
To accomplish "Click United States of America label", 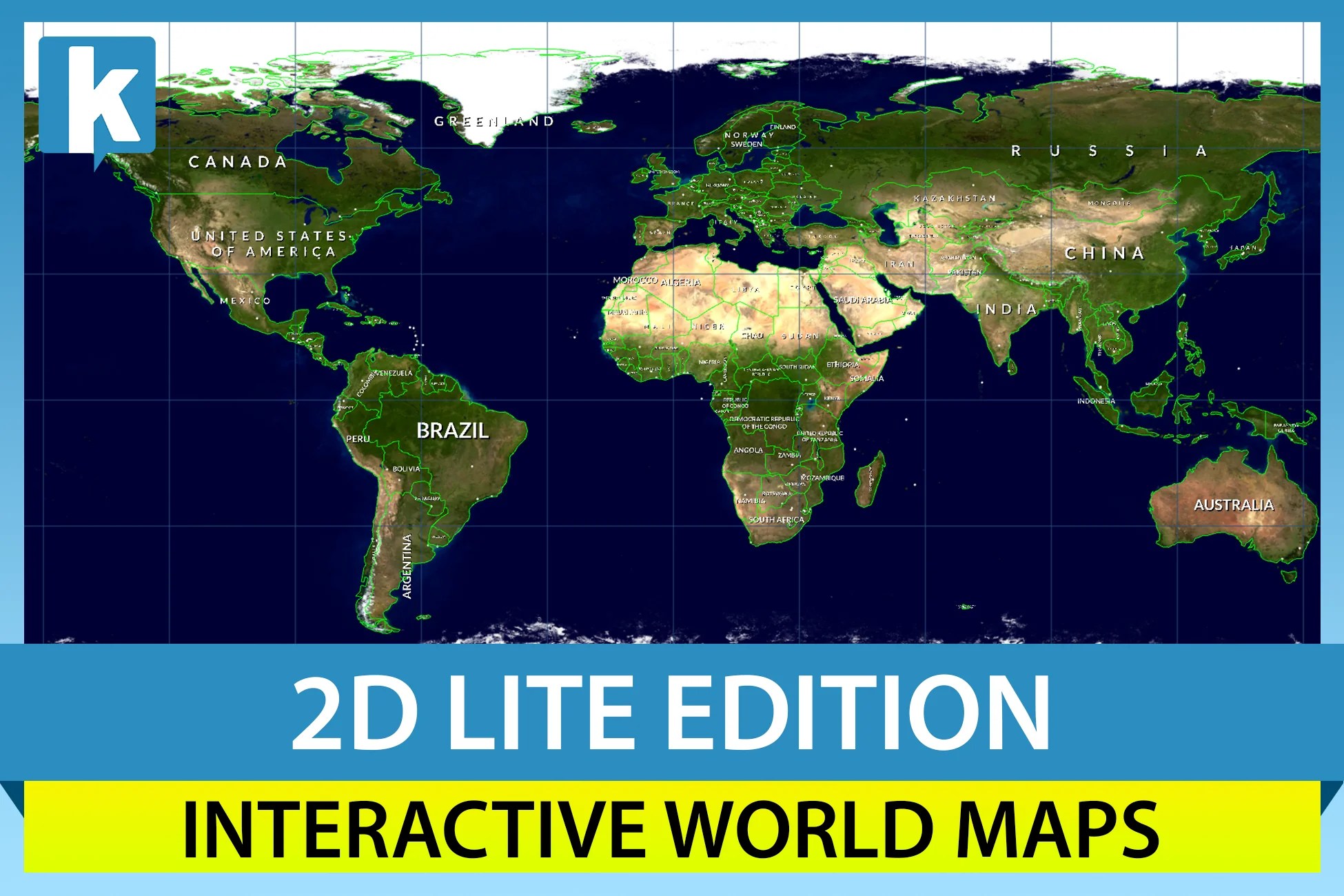I will 270,244.
